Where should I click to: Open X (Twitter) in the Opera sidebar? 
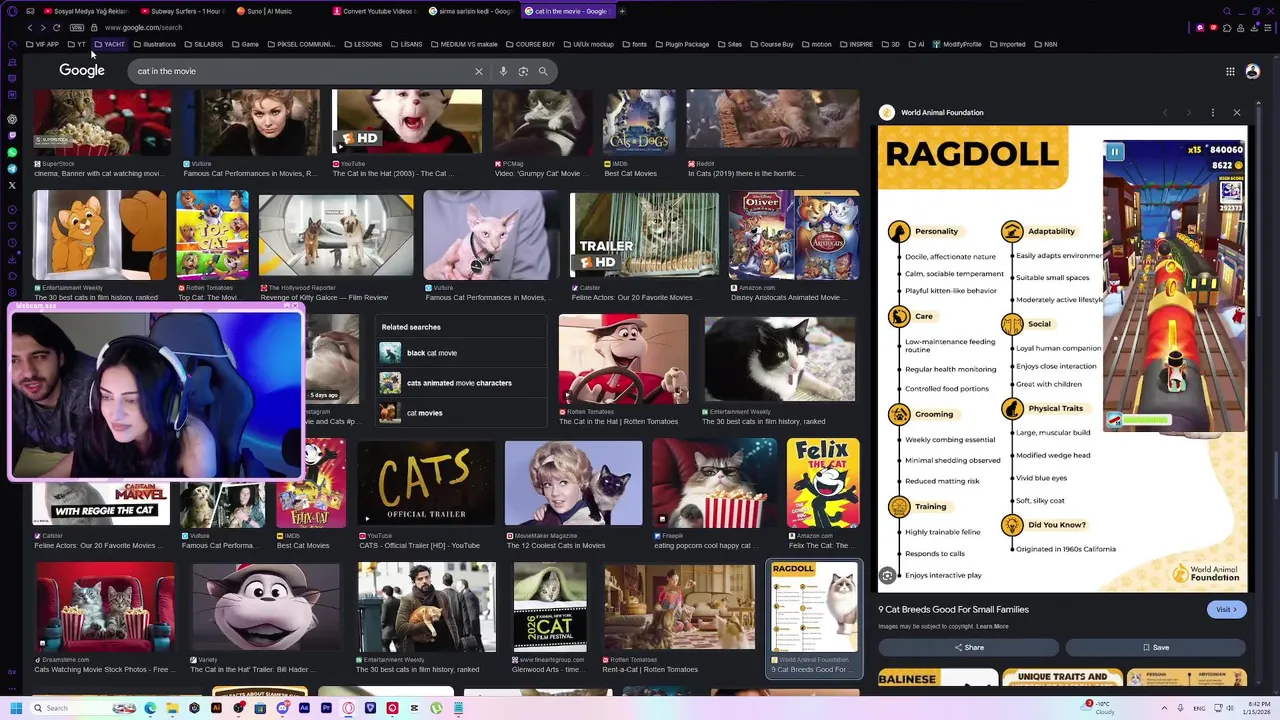12,185
